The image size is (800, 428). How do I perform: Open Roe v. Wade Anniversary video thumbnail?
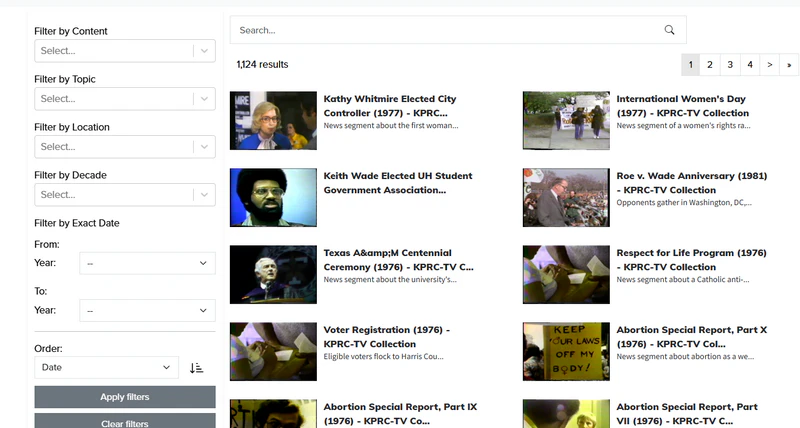point(566,197)
